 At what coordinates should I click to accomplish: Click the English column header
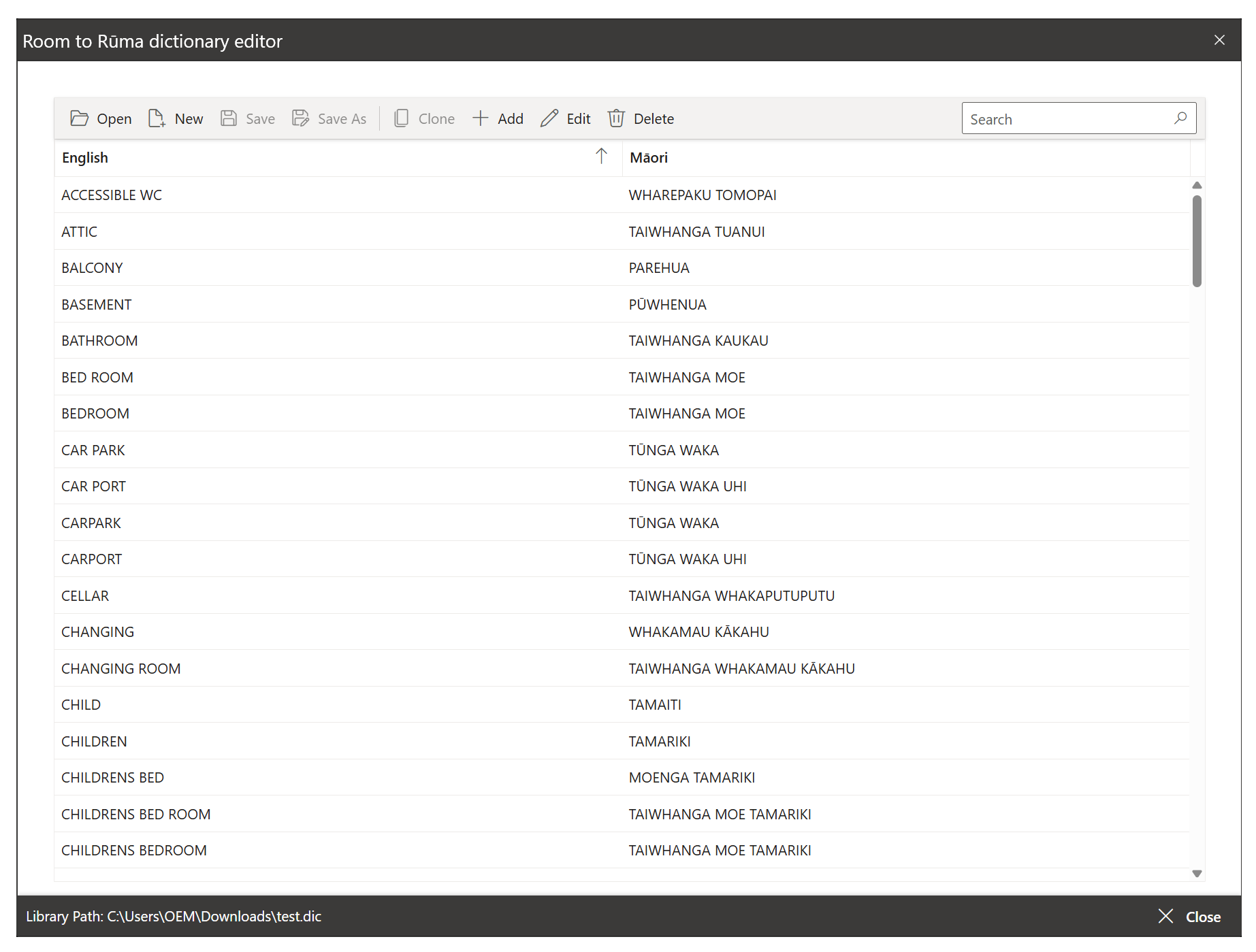[x=84, y=157]
